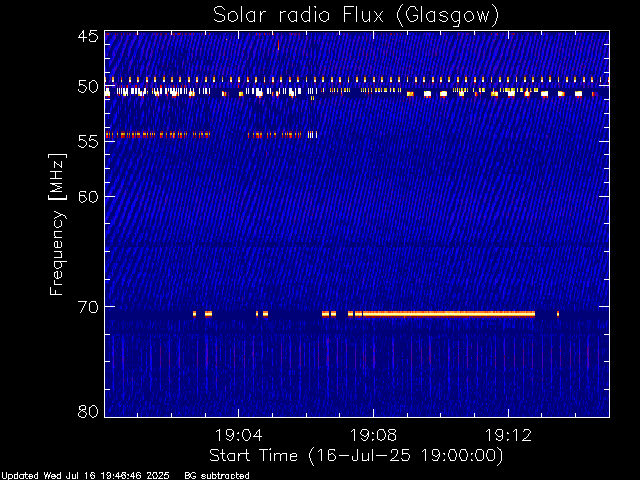The width and height of the screenshot is (640, 480).
Task: Click the 50 frequency tick label
Action: 88,87
